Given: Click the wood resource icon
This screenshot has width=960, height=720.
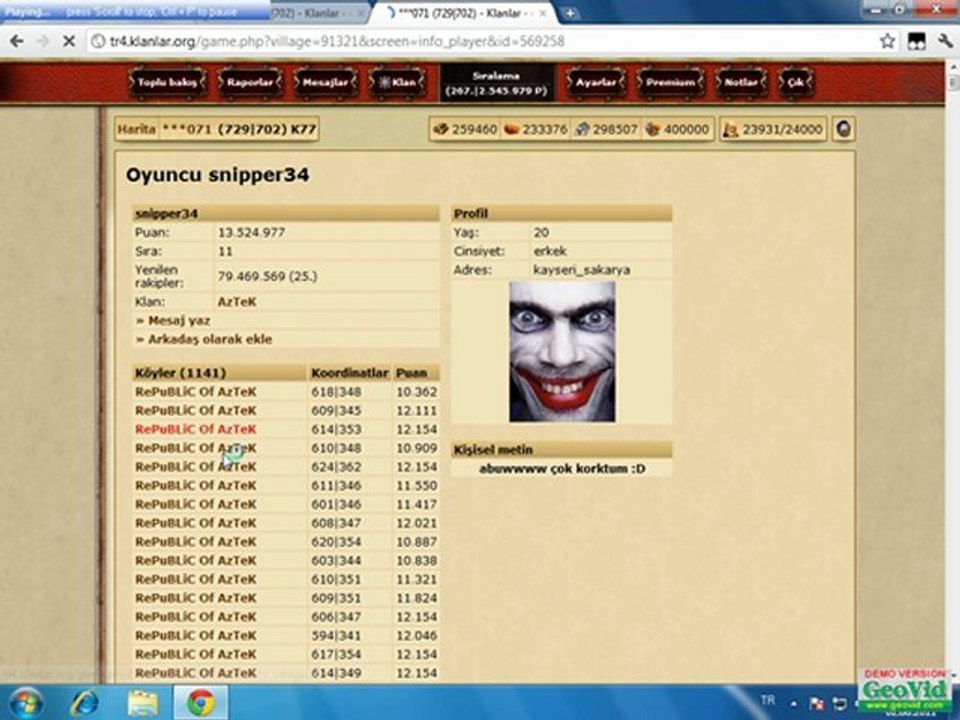Looking at the screenshot, I should tap(441, 129).
